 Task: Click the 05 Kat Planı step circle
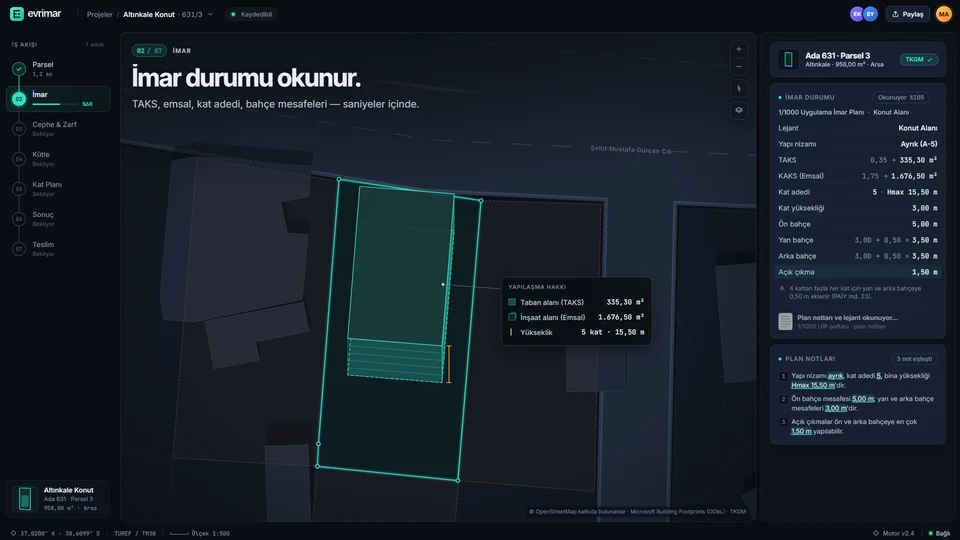click(19, 189)
